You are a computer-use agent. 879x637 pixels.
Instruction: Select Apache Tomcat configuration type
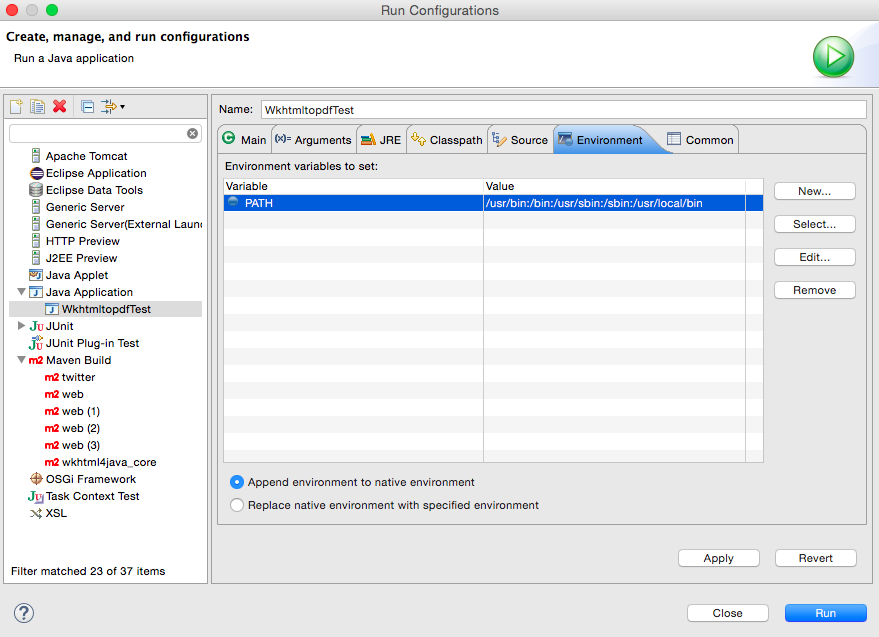(86, 156)
